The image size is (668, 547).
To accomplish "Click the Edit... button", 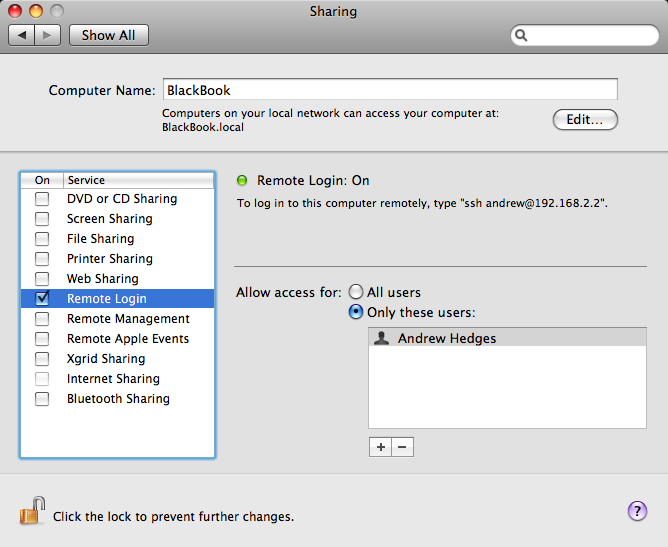I will (x=585, y=120).
